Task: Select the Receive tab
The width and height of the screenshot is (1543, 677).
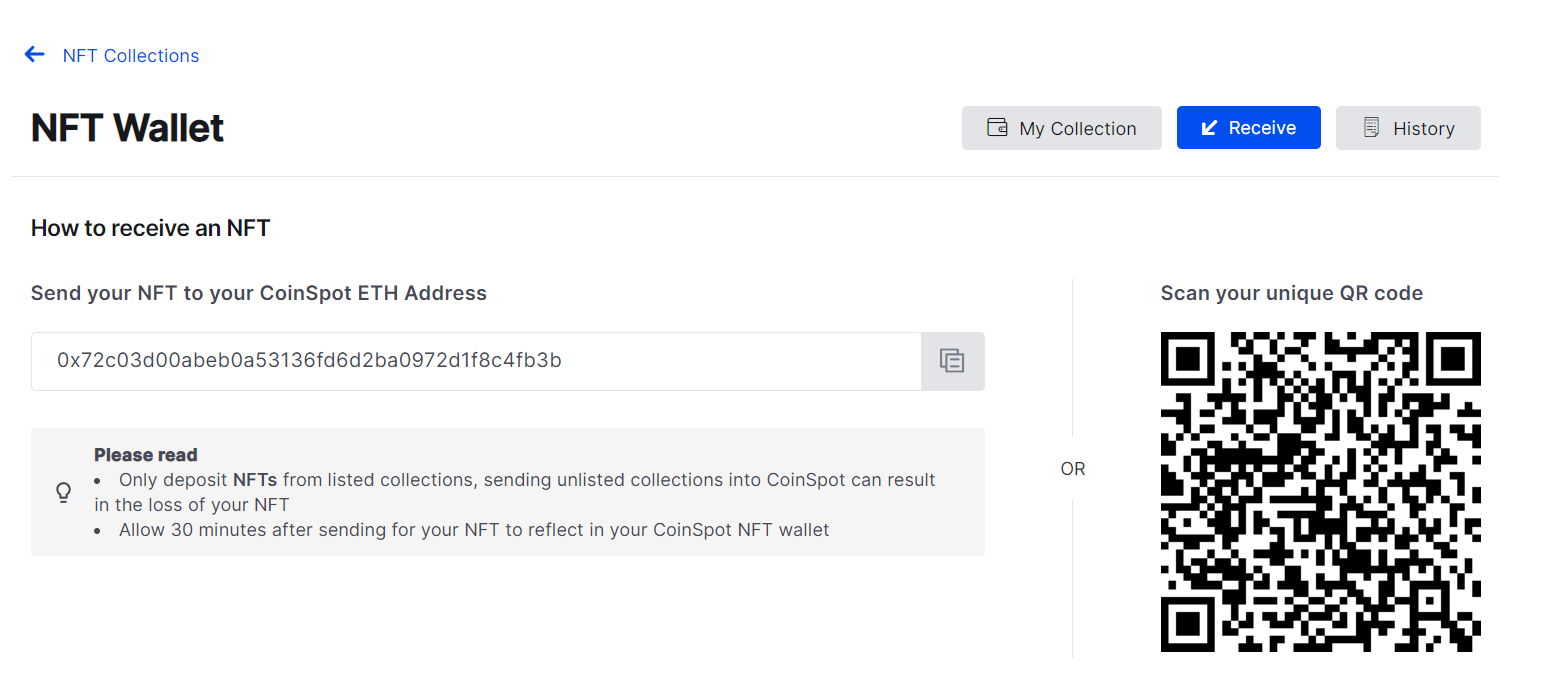Action: 1249,128
